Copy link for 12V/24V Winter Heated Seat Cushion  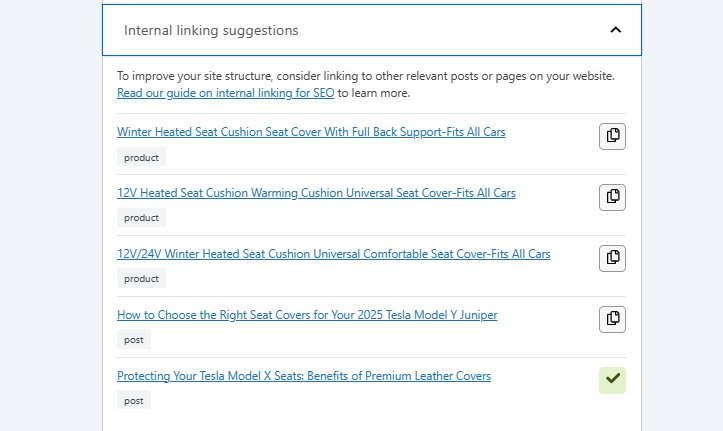(612, 258)
